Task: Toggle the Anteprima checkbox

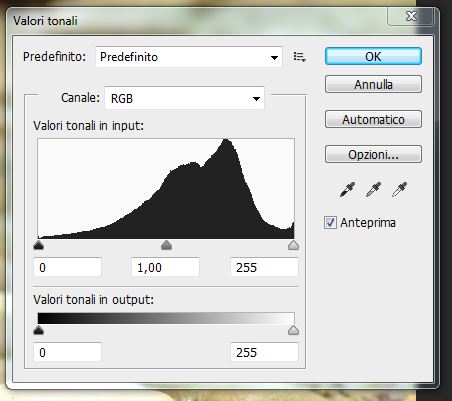Action: [330, 222]
